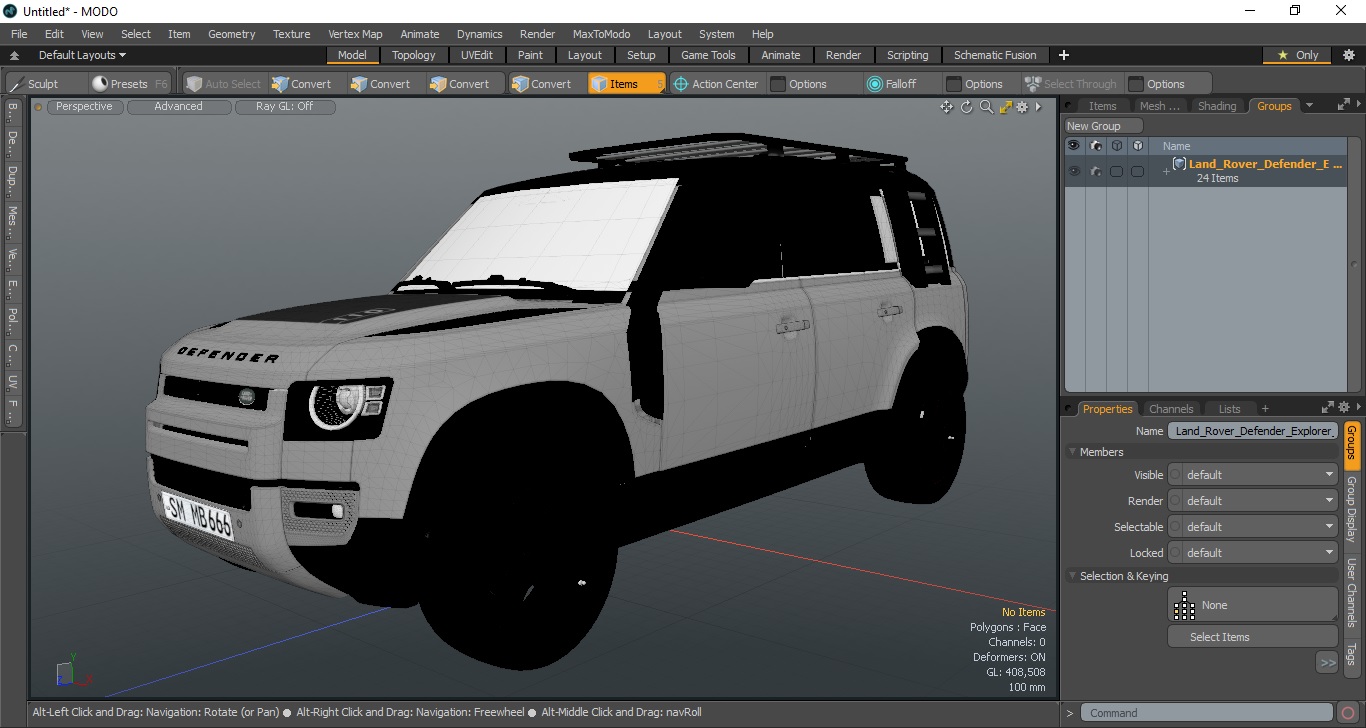Switch to the Shading tab
Screen dimensions: 1366x728
click(1217, 106)
